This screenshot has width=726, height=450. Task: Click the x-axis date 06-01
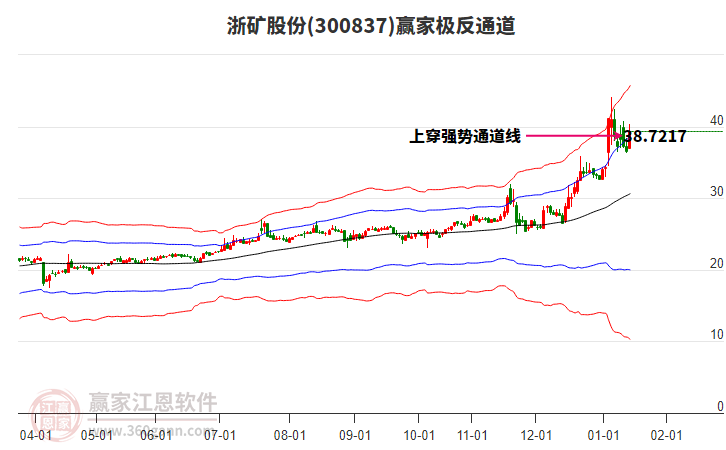click(156, 435)
